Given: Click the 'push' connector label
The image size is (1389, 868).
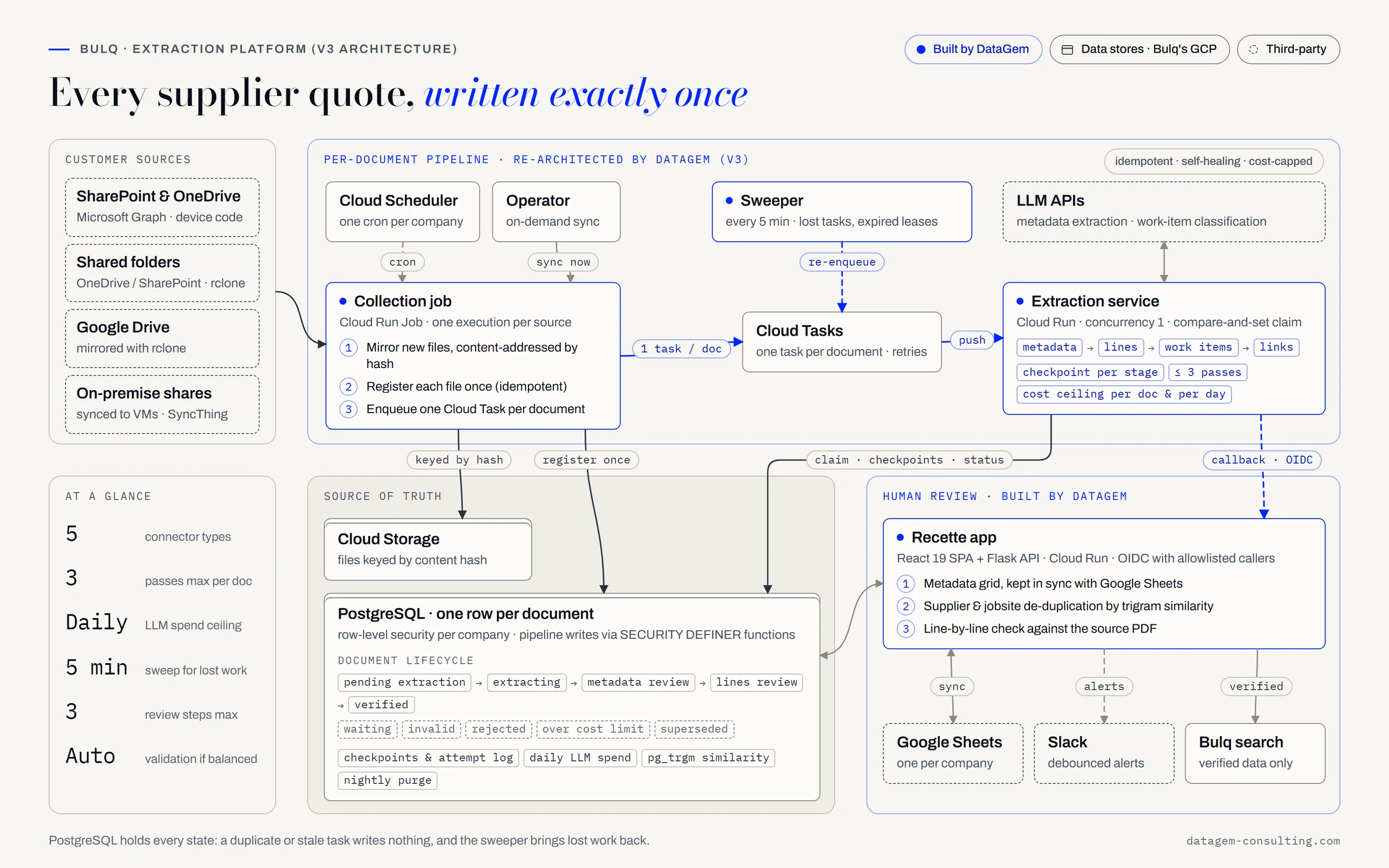Looking at the screenshot, I should click(972, 340).
